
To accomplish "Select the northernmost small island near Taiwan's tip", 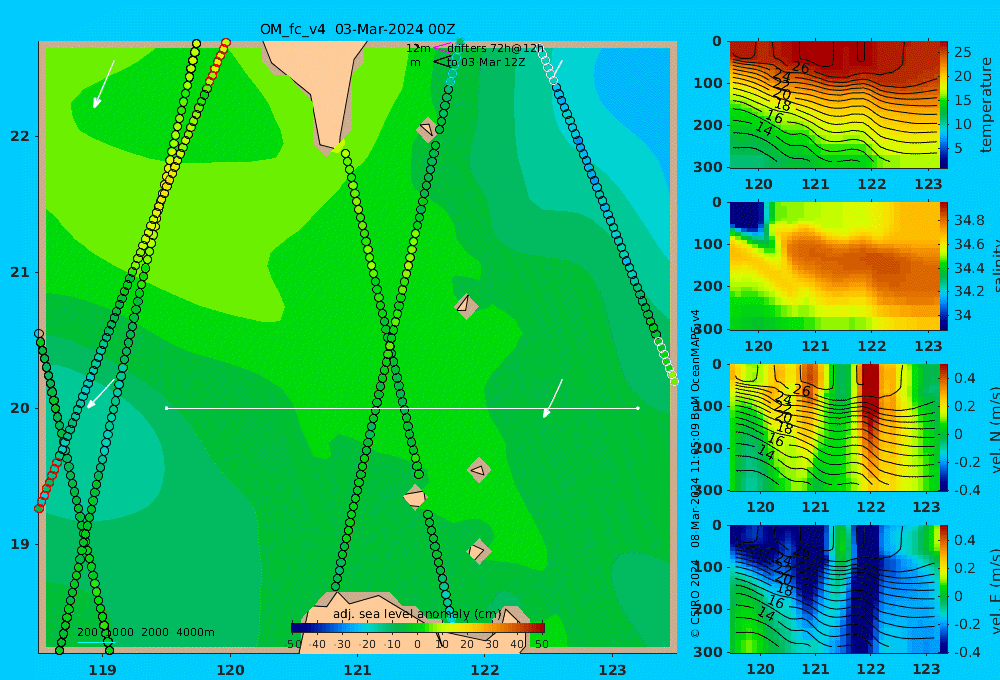I will (427, 129).
